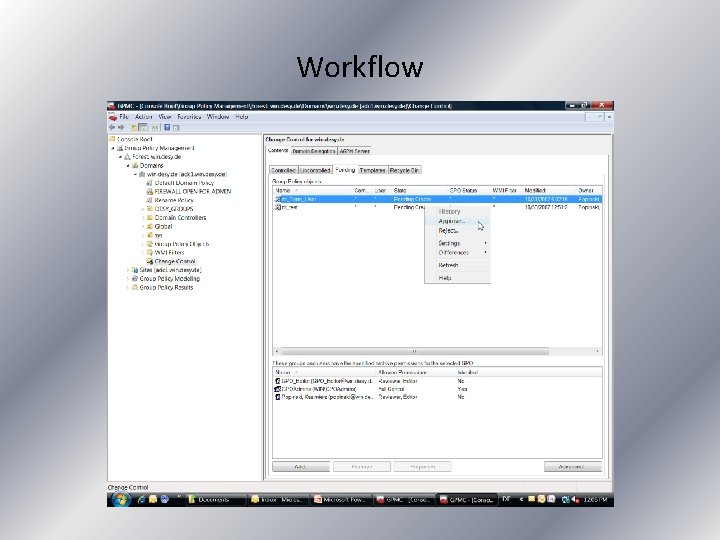720x540 pixels.
Task: Choose Approve in the context menu
Action: pyautogui.click(x=457, y=221)
